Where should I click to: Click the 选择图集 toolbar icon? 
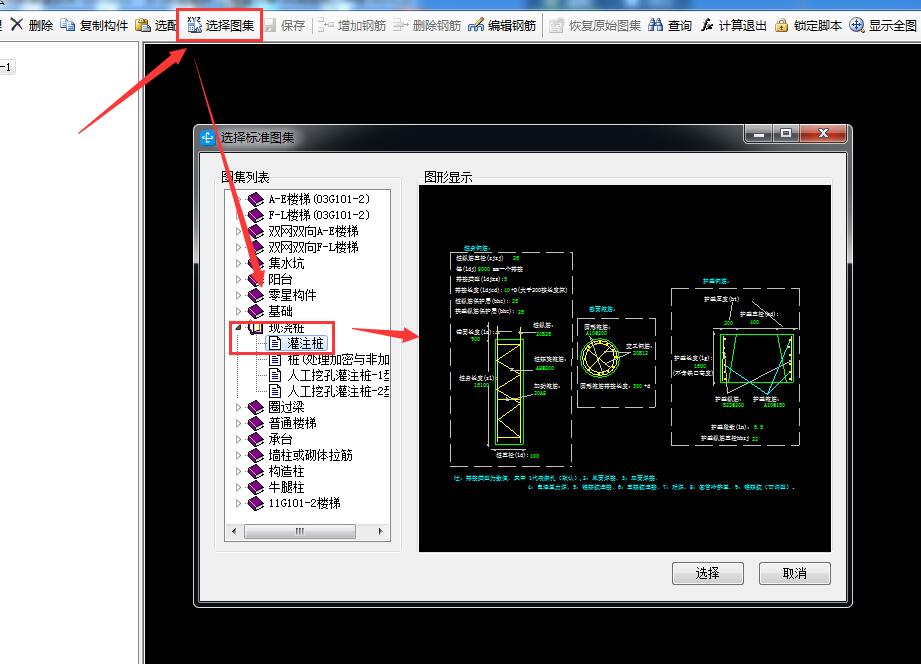click(x=194, y=25)
